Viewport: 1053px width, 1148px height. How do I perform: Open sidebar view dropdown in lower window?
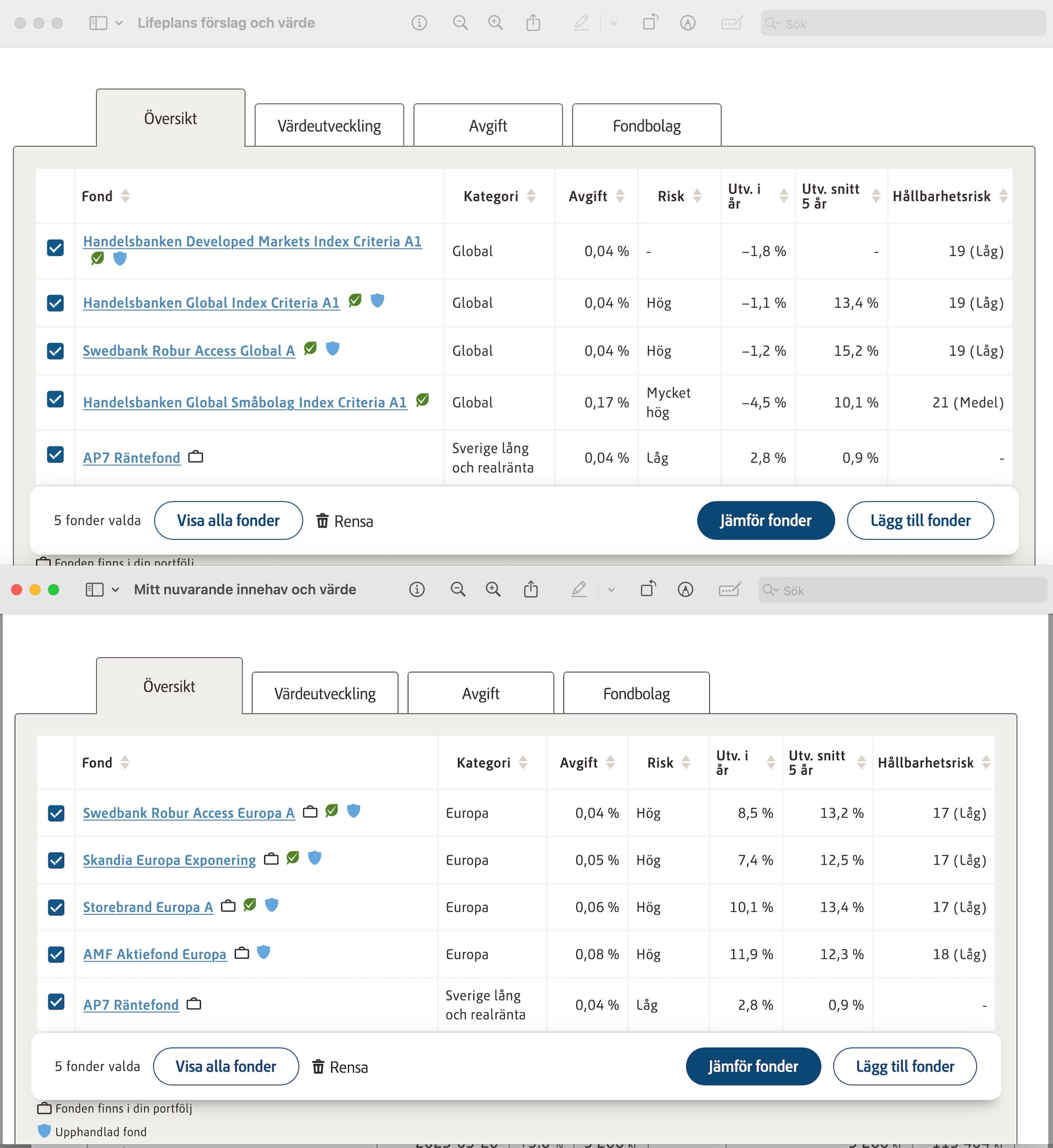(x=115, y=590)
